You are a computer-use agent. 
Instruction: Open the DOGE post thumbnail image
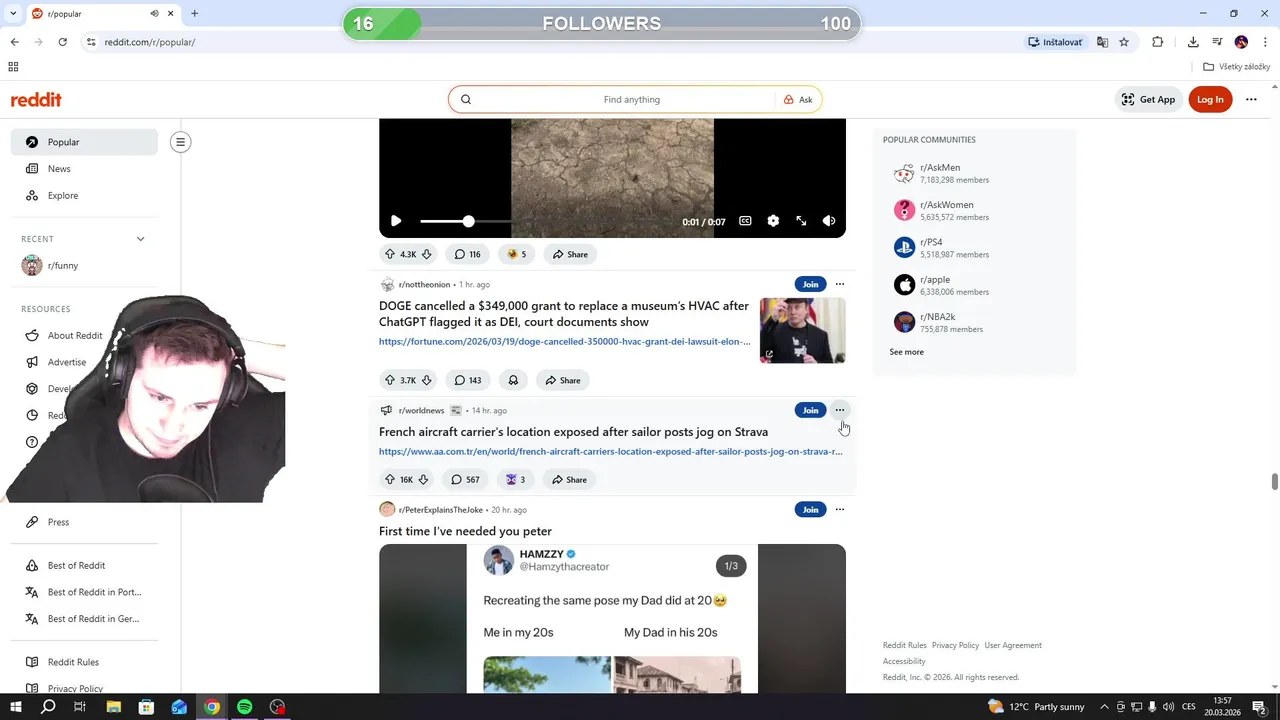pyautogui.click(x=802, y=330)
